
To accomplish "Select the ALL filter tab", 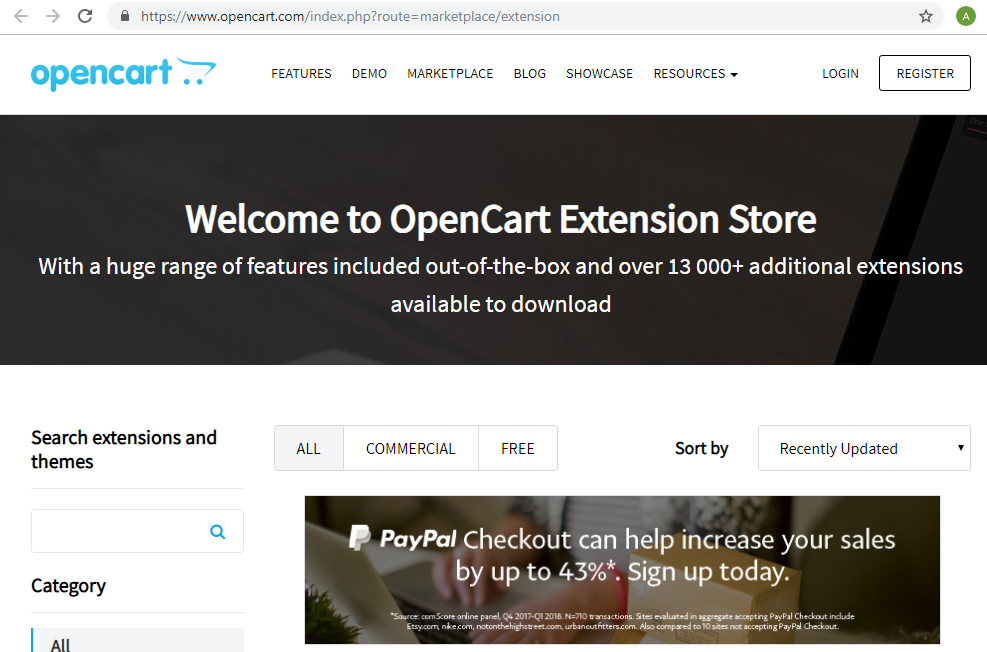I will [x=308, y=448].
